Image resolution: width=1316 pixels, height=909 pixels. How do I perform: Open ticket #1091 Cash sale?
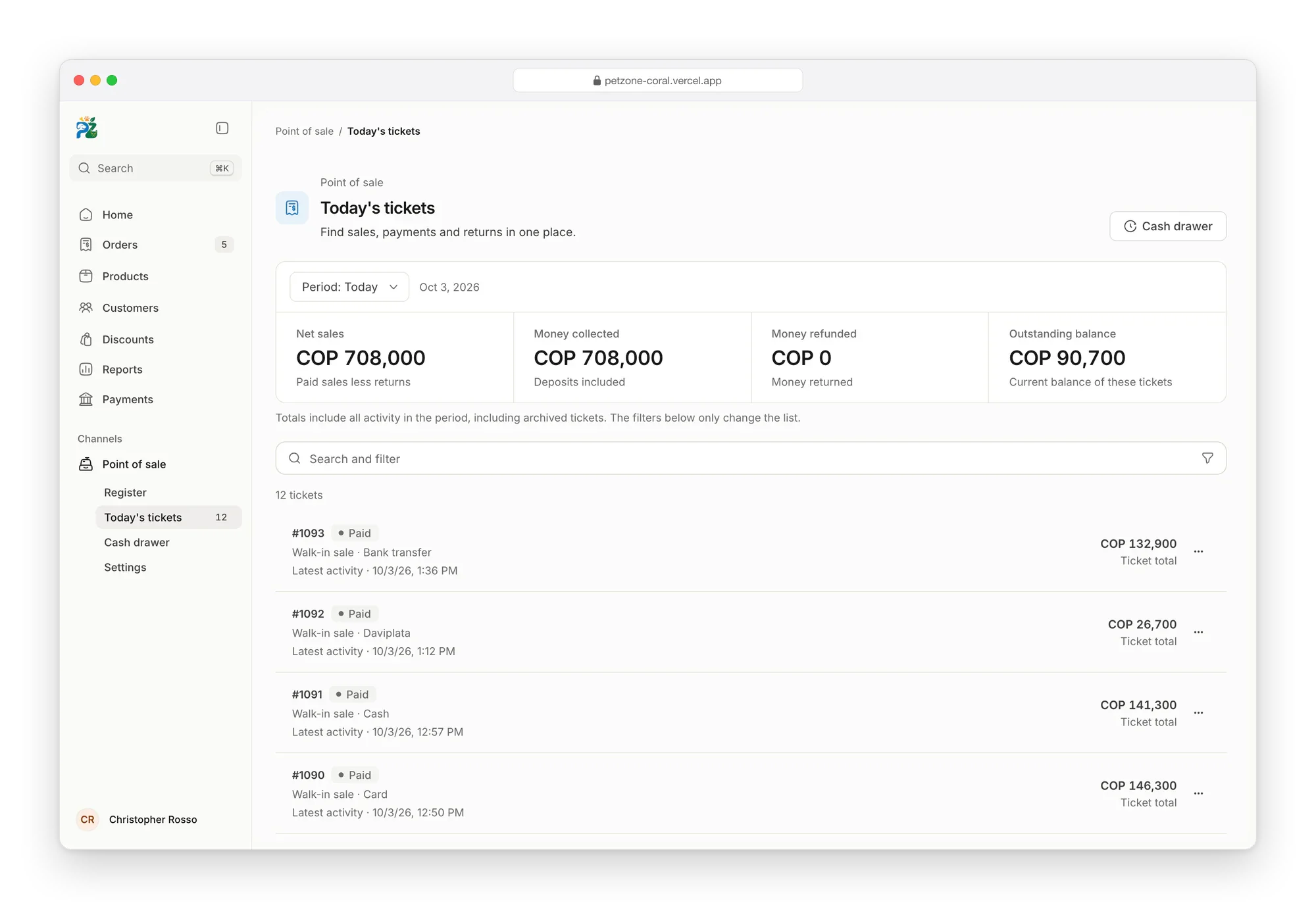(751, 713)
